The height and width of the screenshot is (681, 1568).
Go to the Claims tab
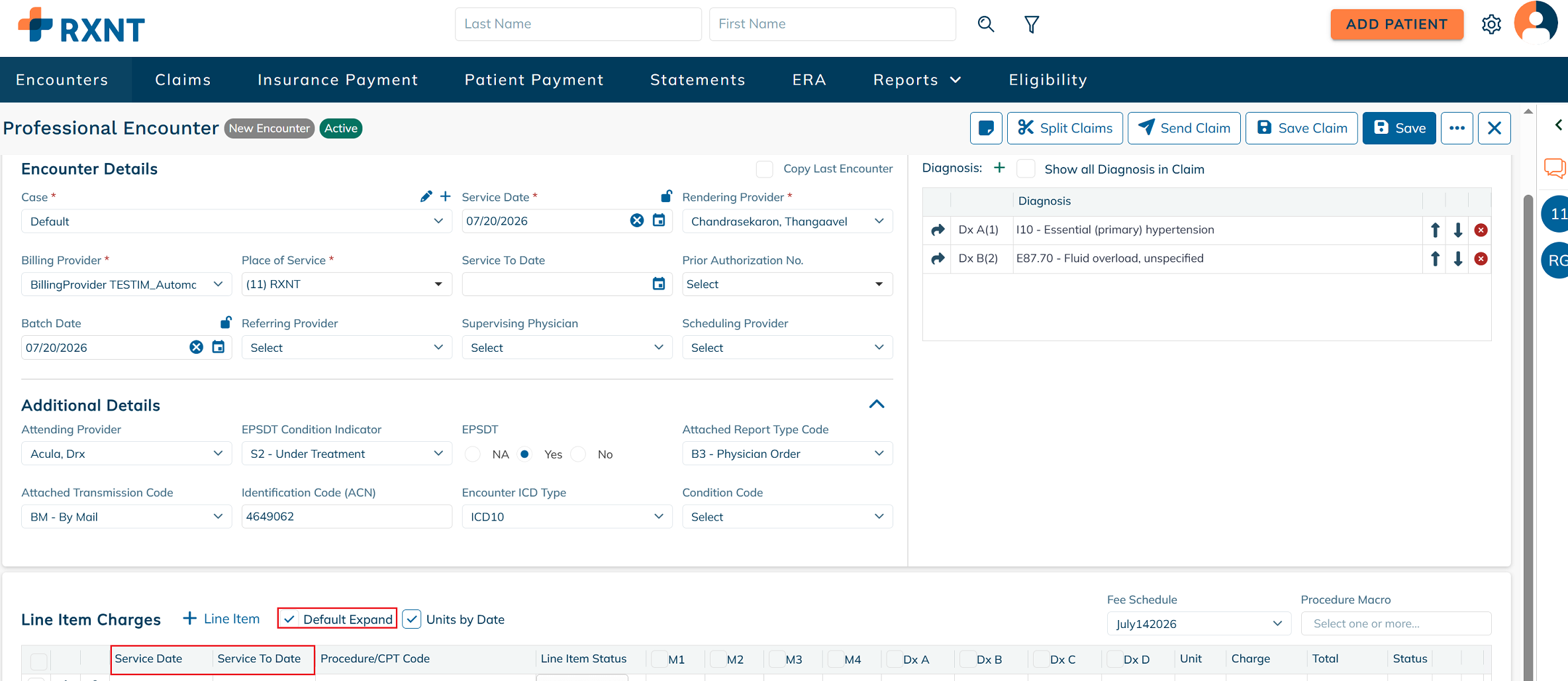coord(183,80)
